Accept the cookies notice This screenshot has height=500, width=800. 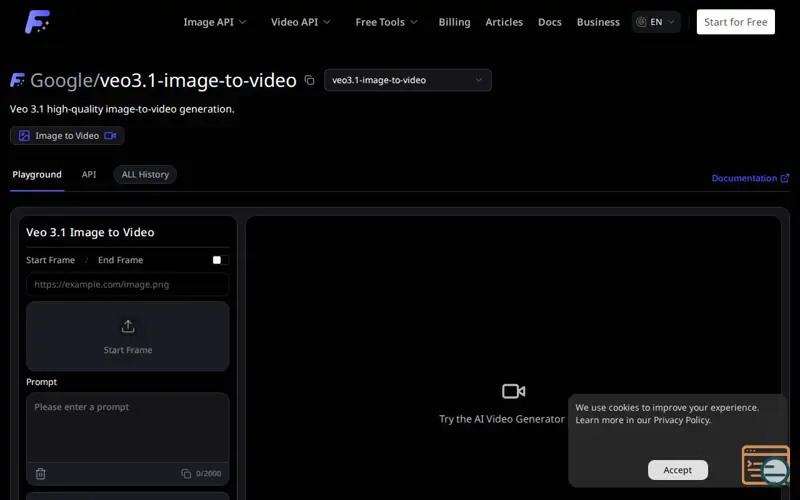click(x=678, y=470)
